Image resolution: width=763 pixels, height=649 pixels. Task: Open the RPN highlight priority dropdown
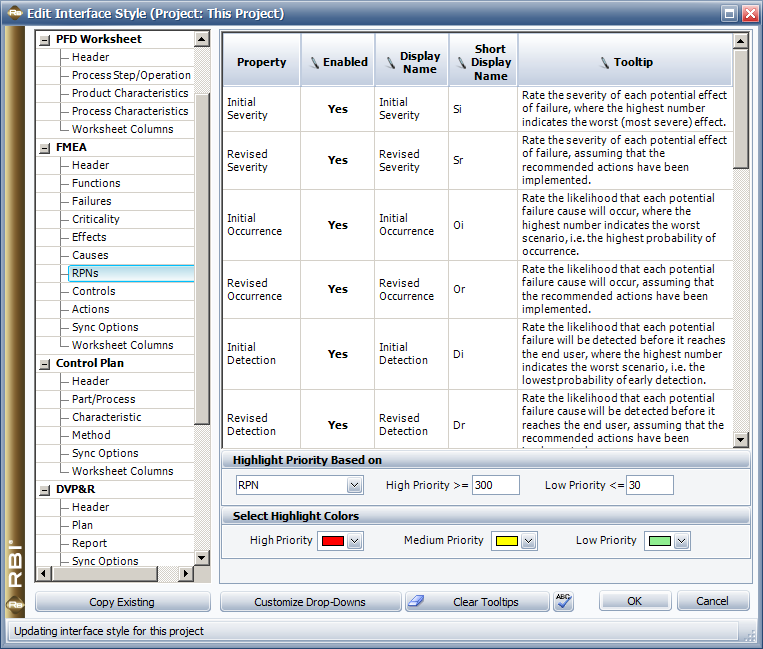tap(354, 485)
